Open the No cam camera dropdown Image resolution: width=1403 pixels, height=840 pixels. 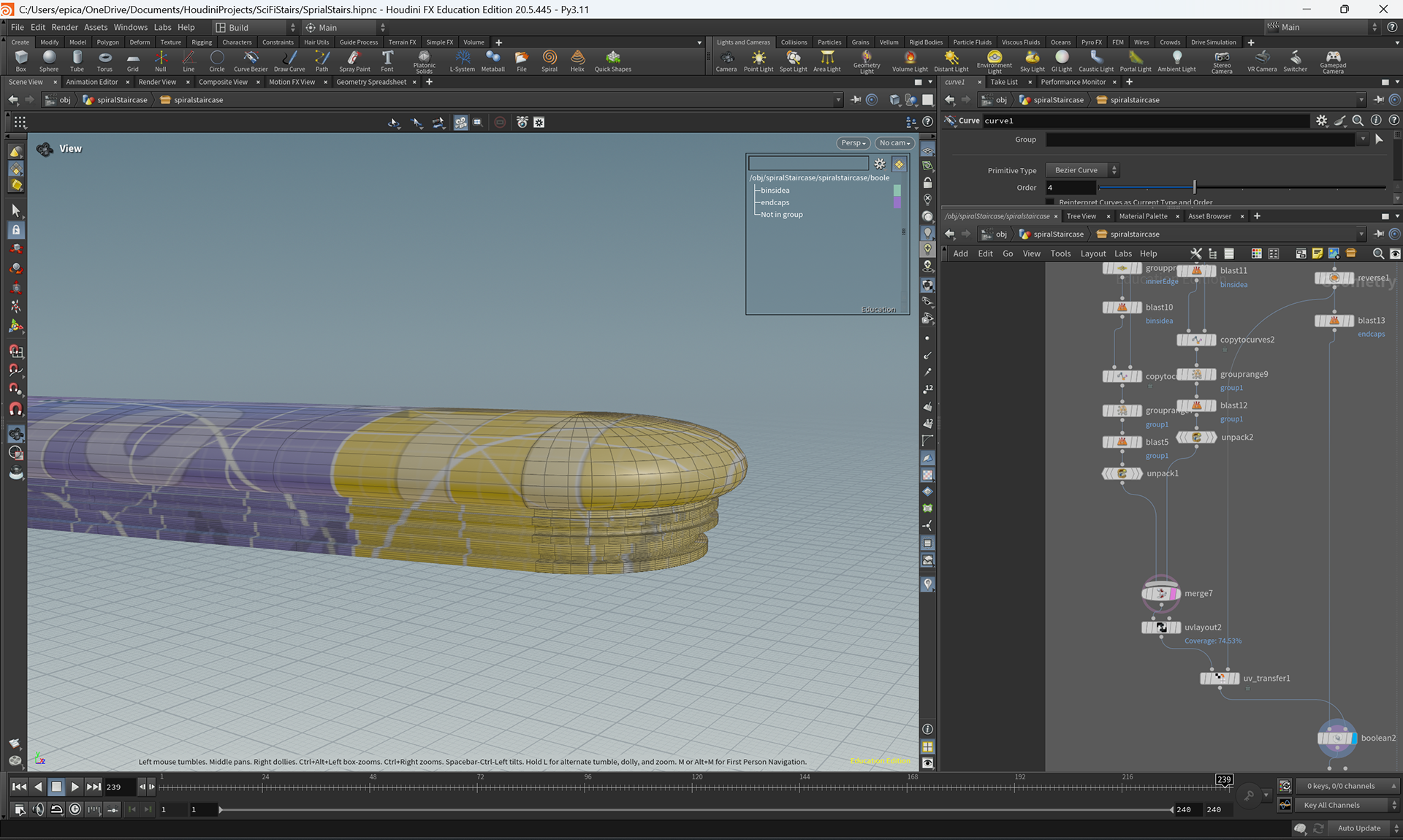click(x=894, y=143)
